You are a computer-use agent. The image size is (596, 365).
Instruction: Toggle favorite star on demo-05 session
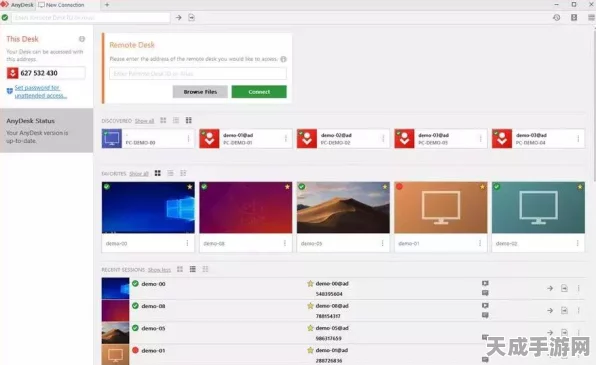tap(311, 328)
